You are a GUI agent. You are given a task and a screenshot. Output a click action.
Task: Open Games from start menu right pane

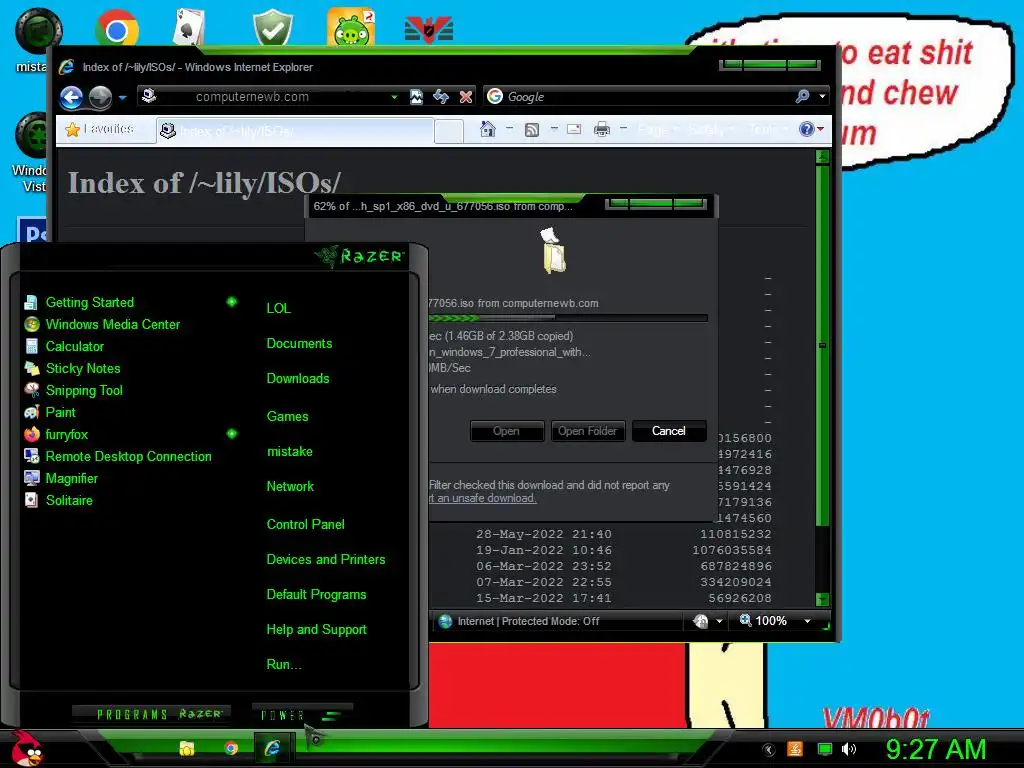point(287,417)
